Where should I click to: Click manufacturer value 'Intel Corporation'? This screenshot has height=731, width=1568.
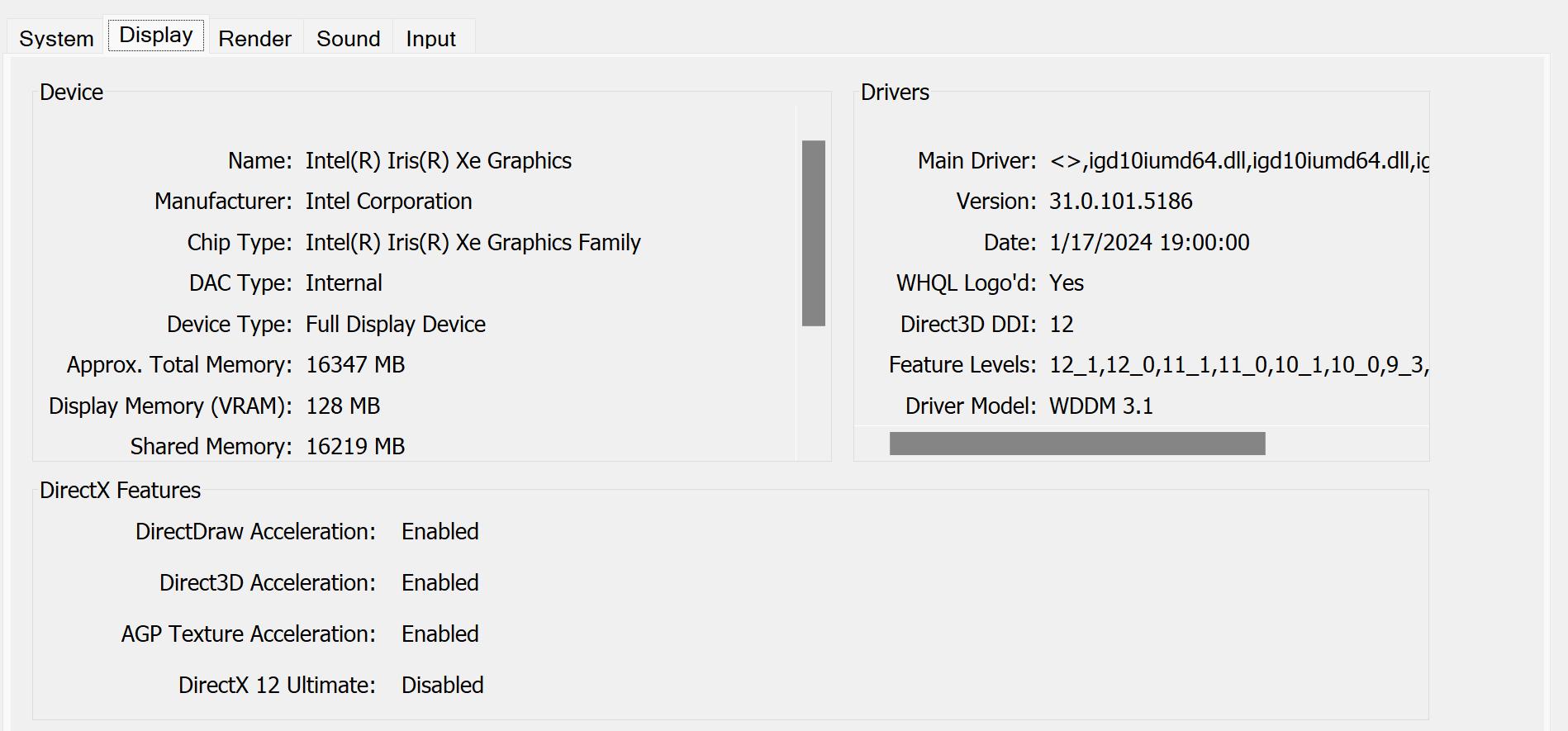click(x=389, y=201)
